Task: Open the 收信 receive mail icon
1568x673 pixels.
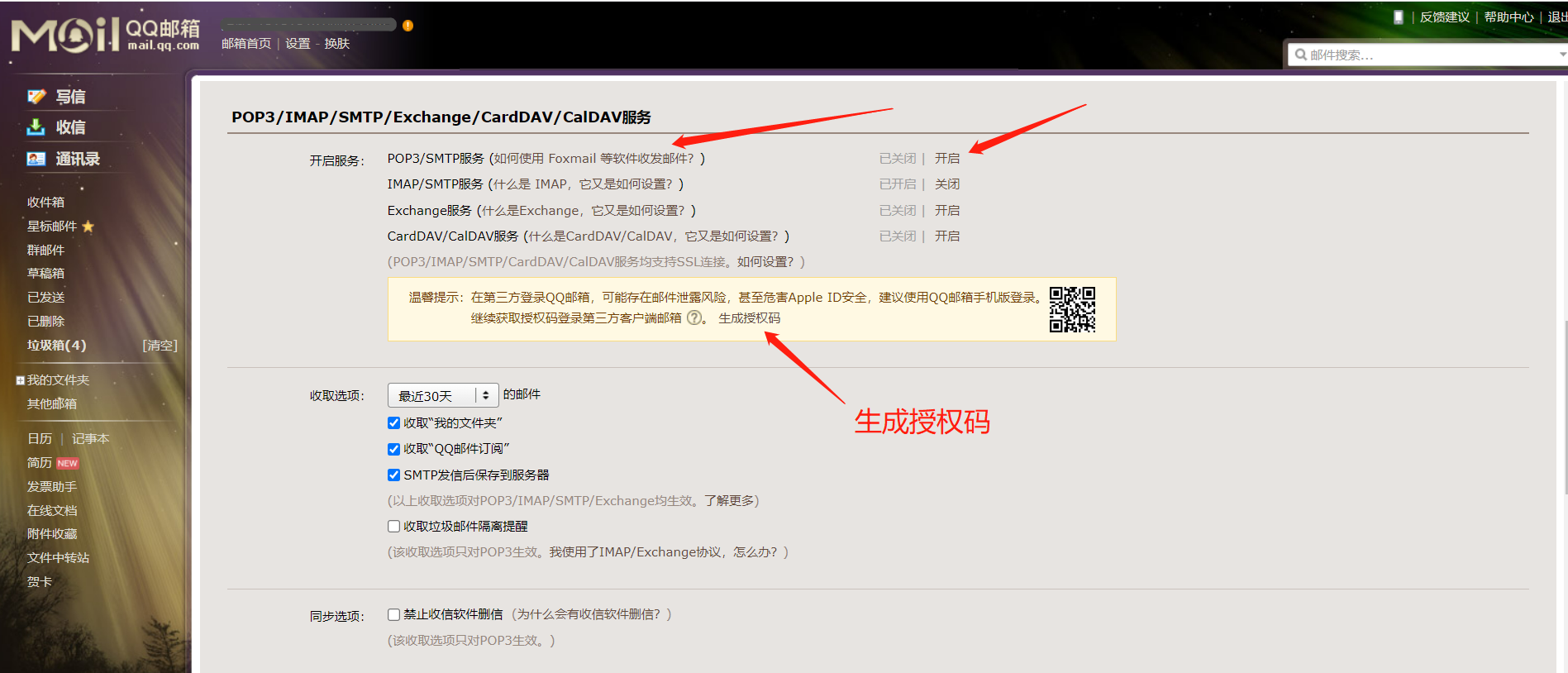Action: click(36, 127)
